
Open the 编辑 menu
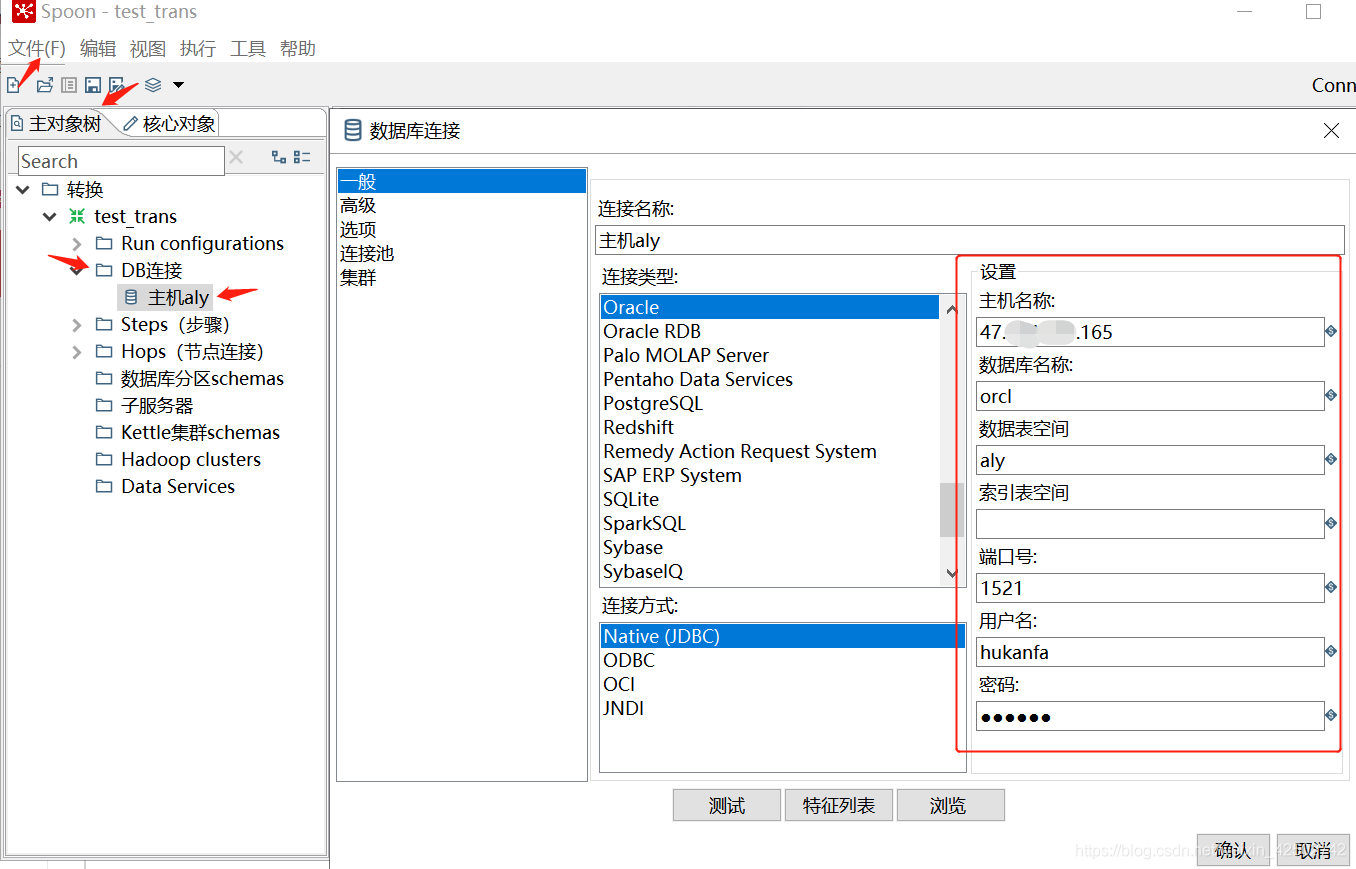(x=98, y=48)
